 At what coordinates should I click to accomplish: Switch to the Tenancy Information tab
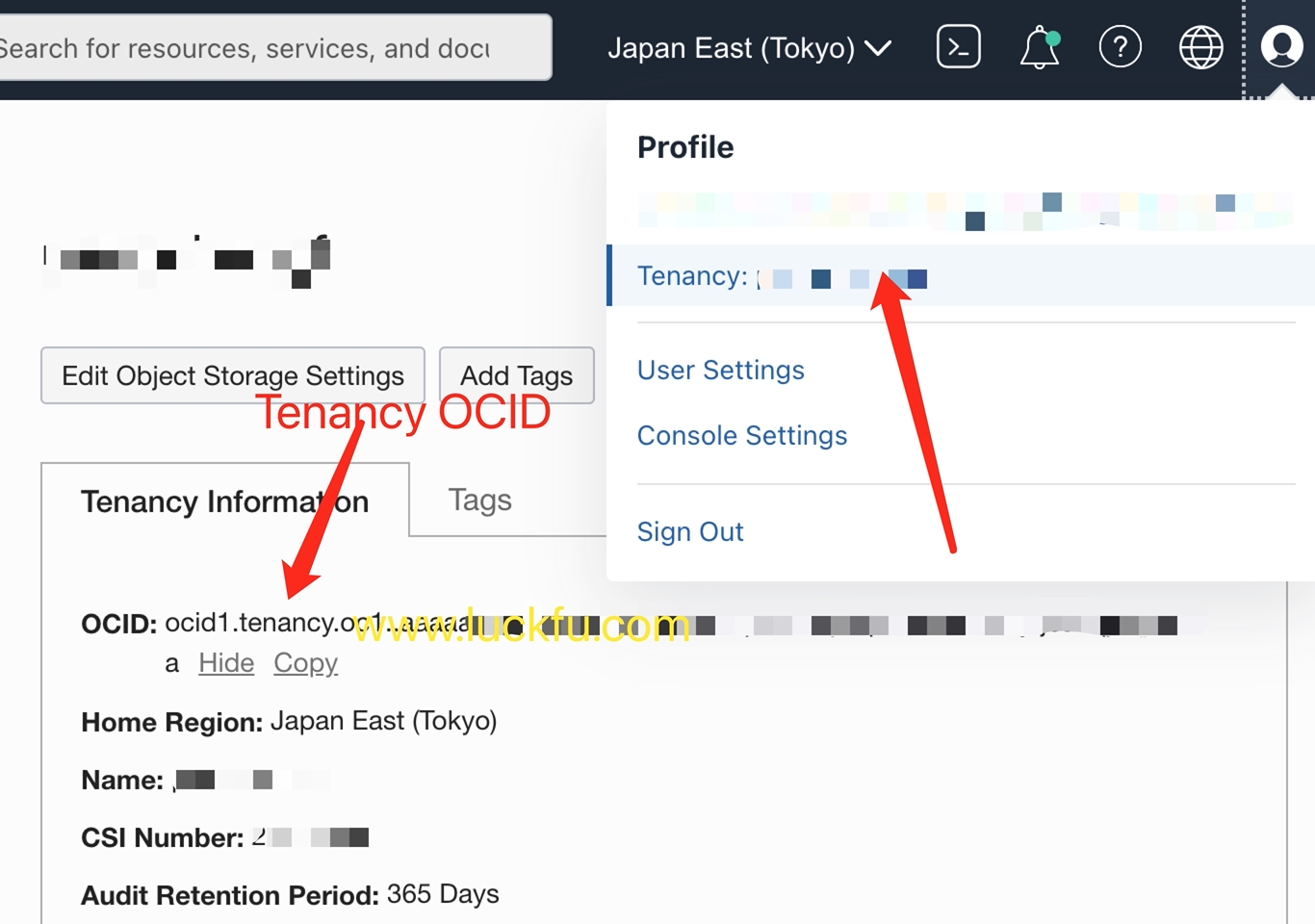tap(224, 501)
